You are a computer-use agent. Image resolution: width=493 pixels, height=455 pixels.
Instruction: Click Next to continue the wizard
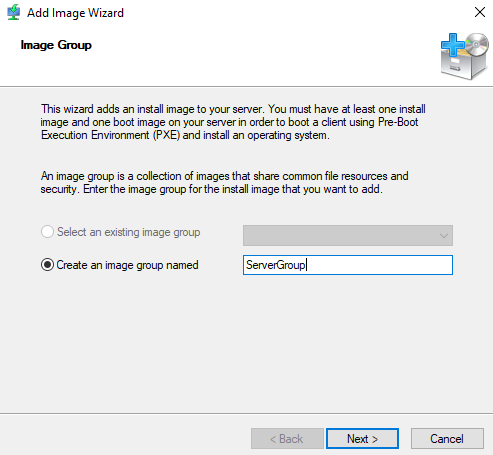[x=362, y=439]
